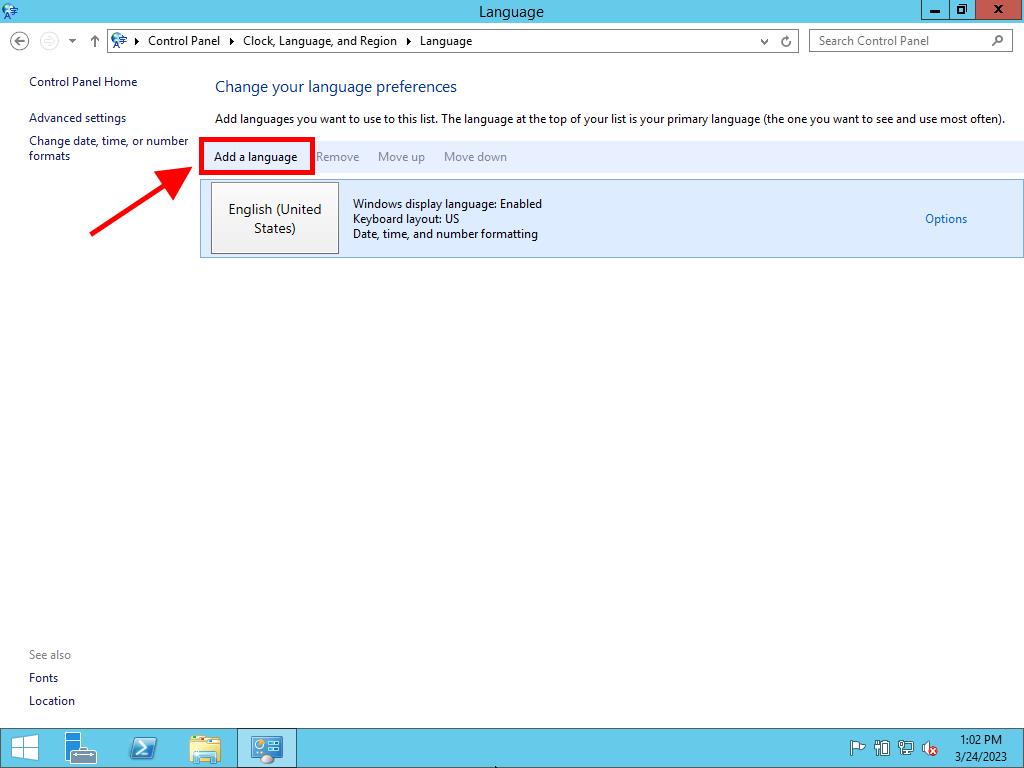
Task: Minimize the Language window
Action: point(935,10)
